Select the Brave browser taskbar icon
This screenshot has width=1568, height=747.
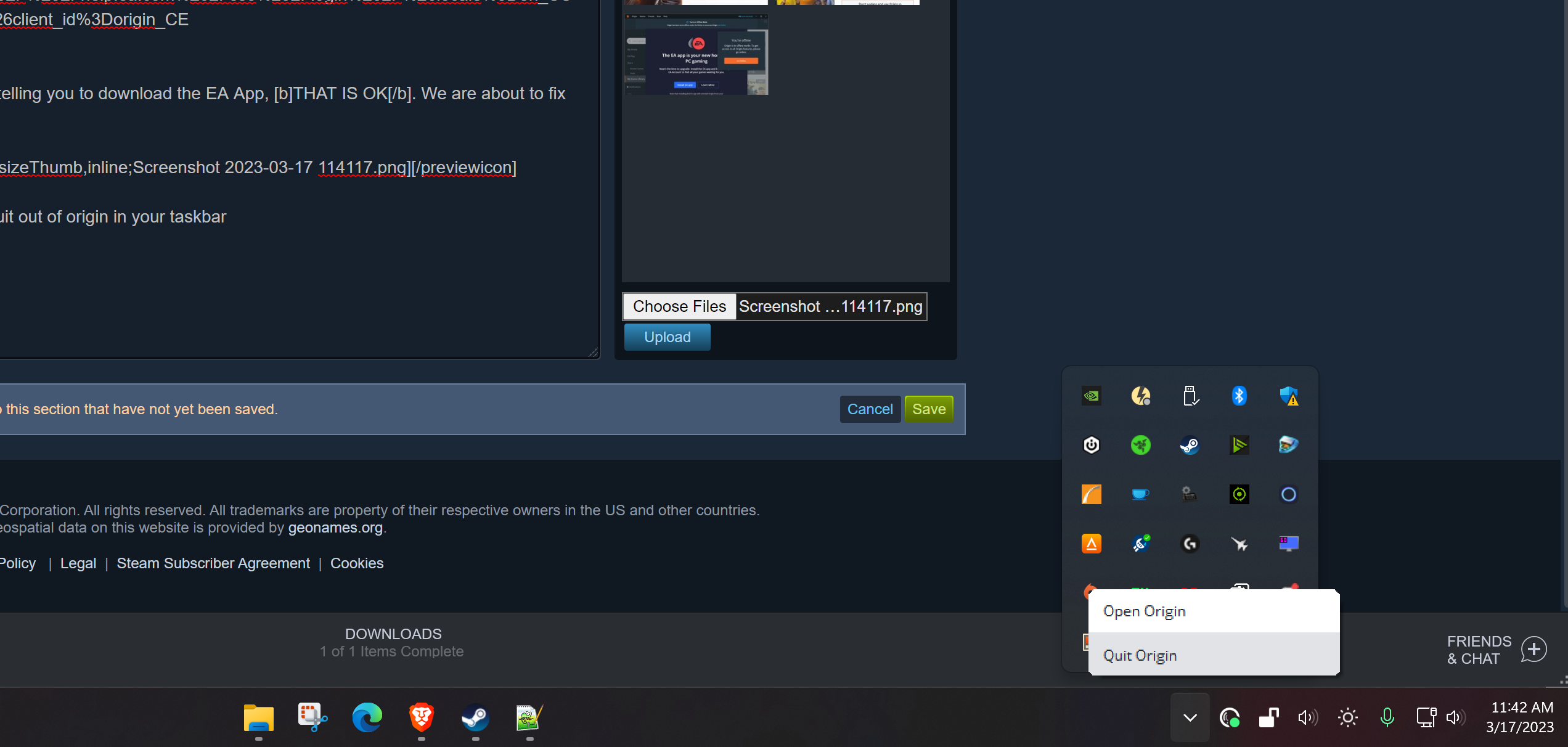[421, 718]
